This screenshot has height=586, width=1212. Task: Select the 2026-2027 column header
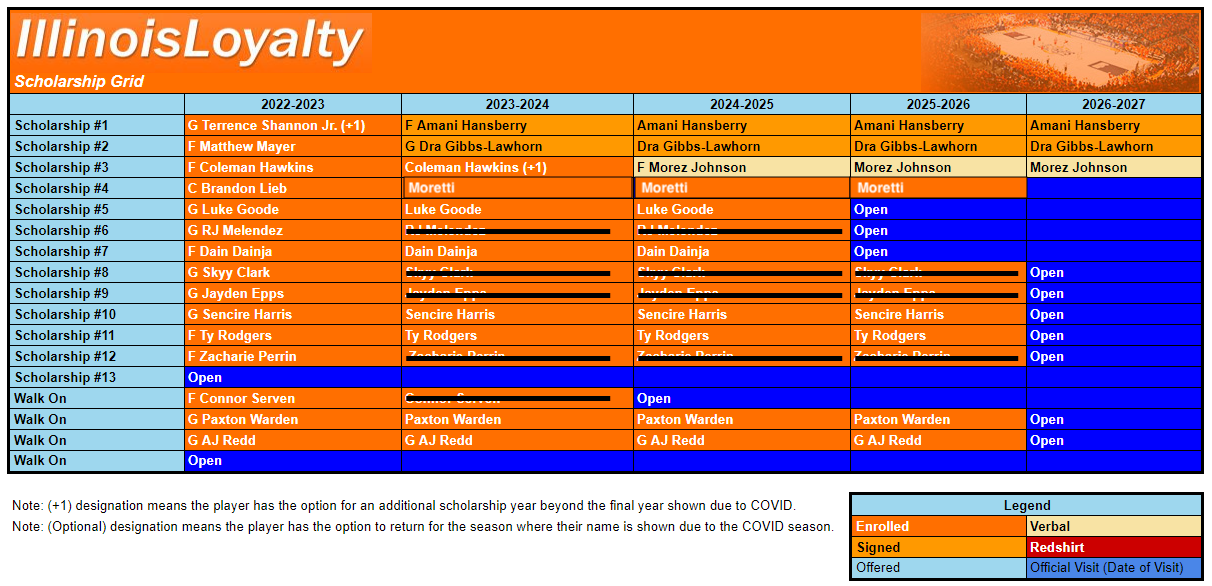point(1113,104)
